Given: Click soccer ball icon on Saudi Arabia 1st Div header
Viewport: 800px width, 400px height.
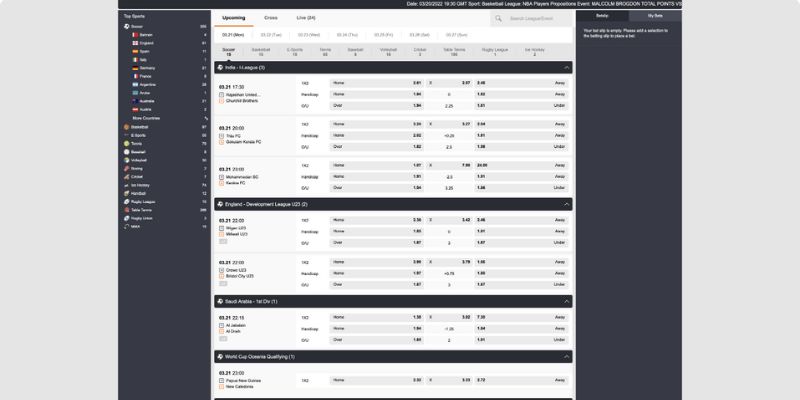Looking at the screenshot, I should (220, 302).
